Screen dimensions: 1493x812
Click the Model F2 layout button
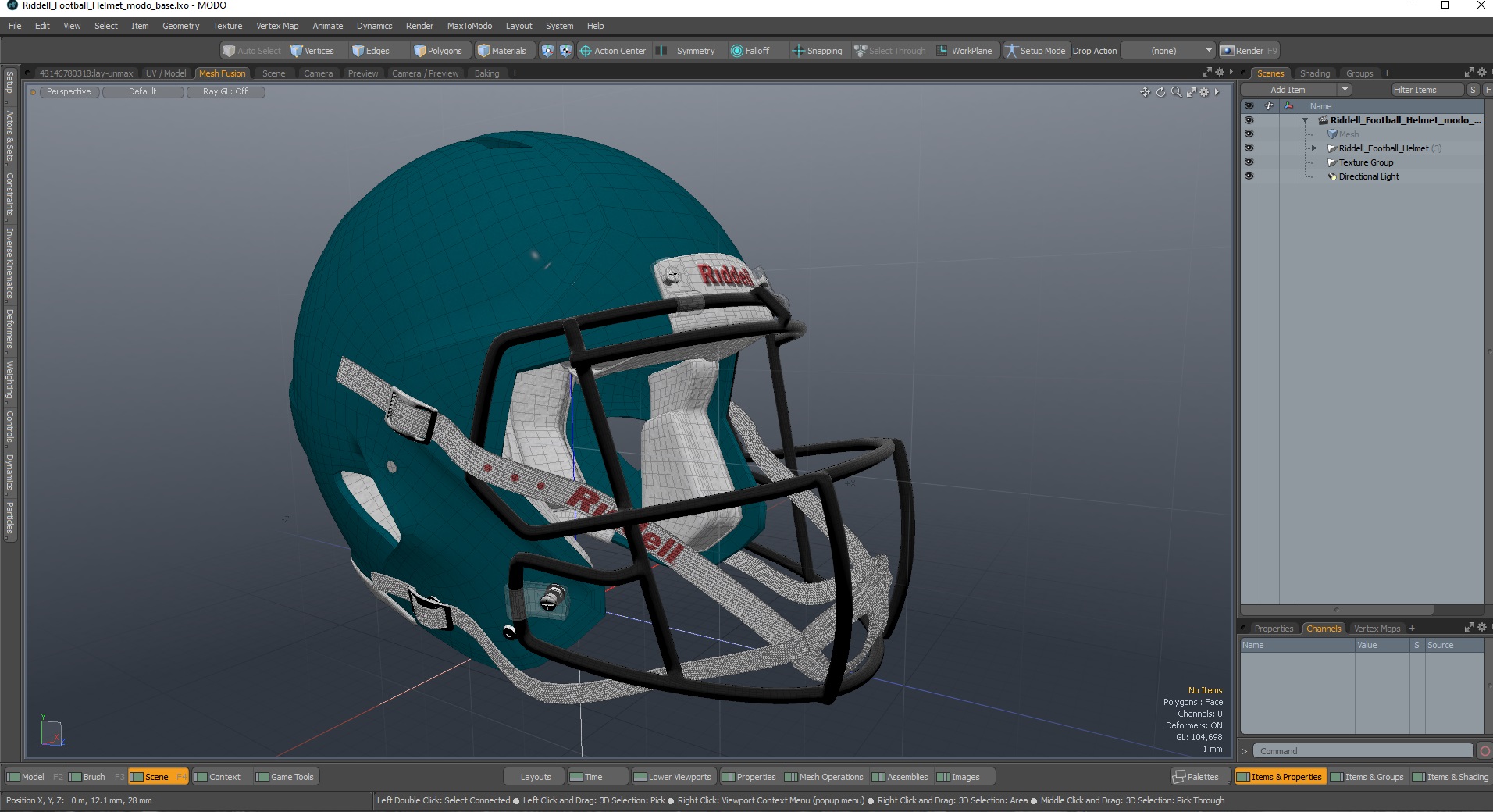click(x=34, y=777)
